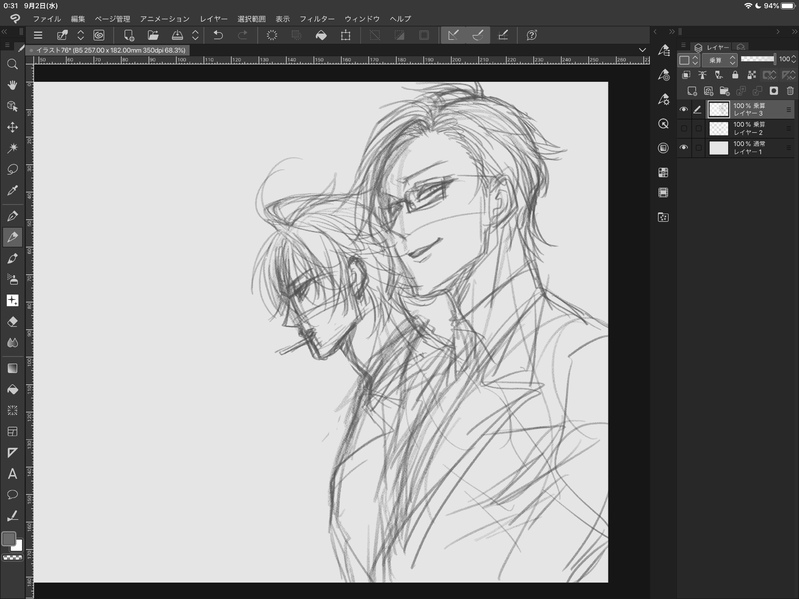Screen dimensions: 799x599
Task: Select the Zoom magnifier tool
Action: [x=12, y=64]
